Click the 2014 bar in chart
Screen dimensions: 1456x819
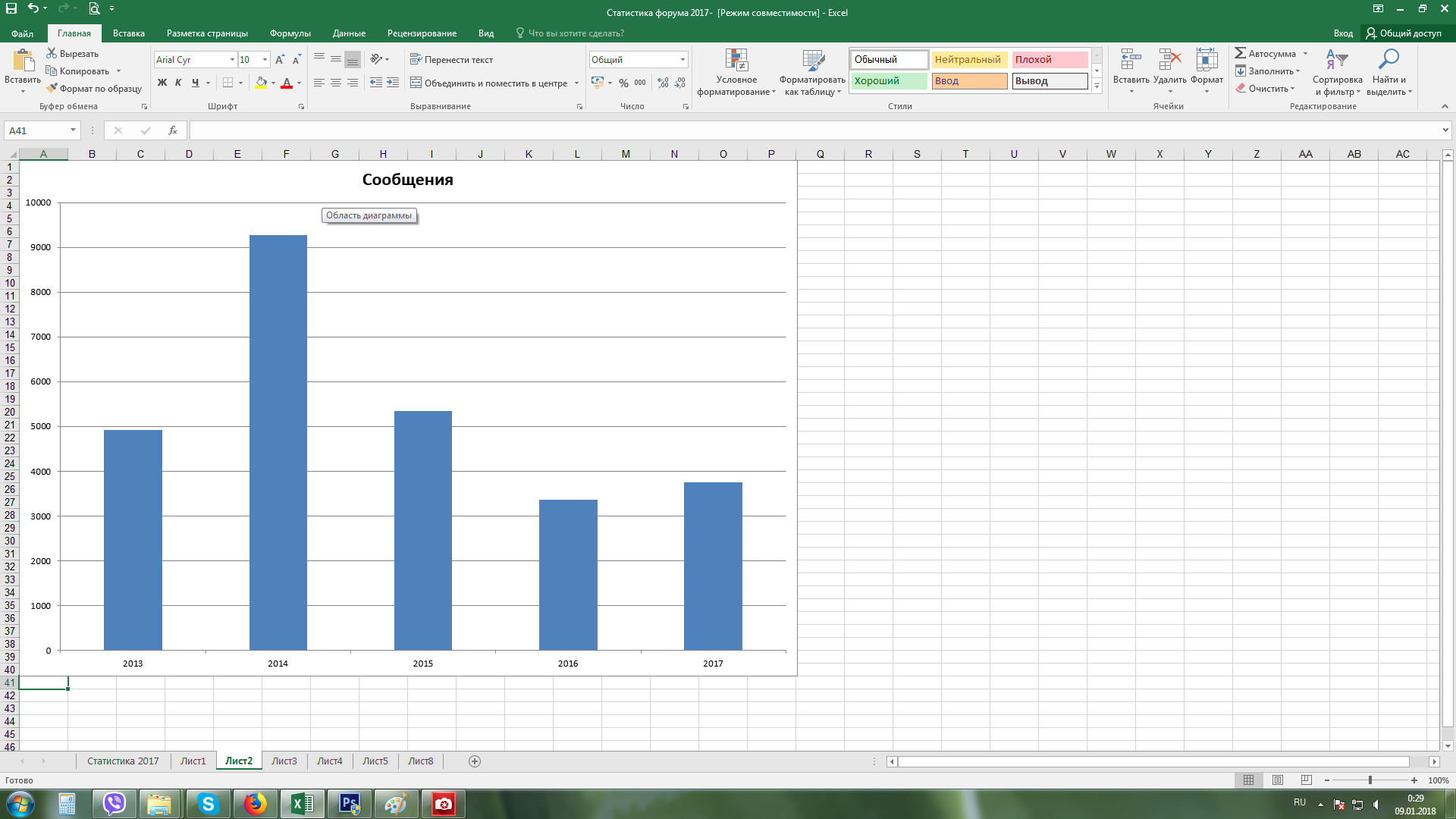pyautogui.click(x=278, y=442)
